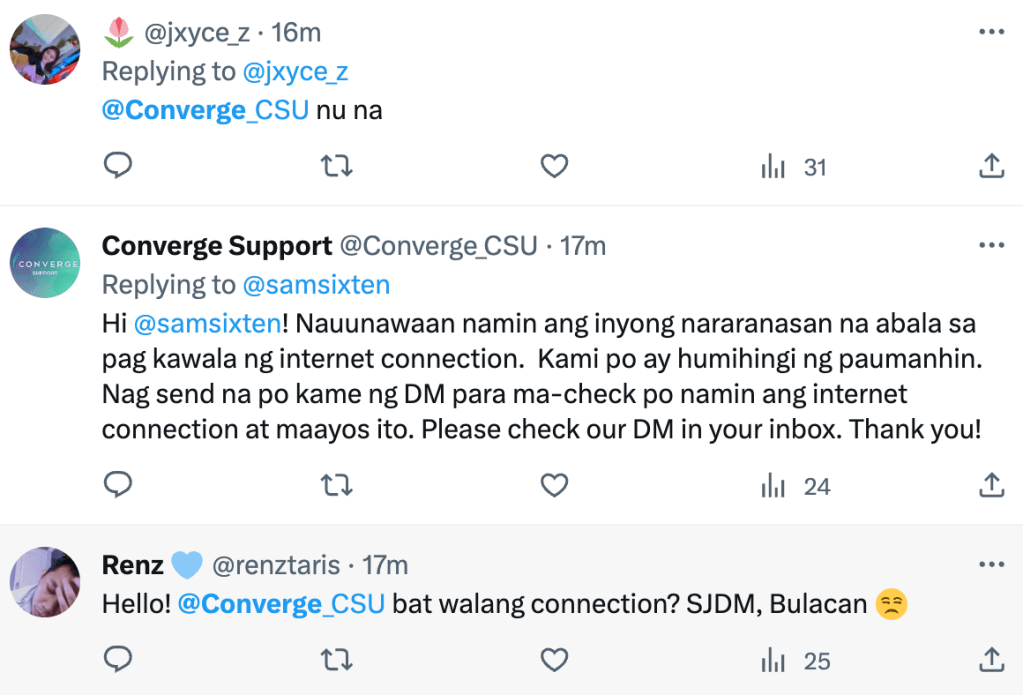Open more options for Converge Support tweet
The height and width of the screenshot is (695, 1023).
[990, 245]
